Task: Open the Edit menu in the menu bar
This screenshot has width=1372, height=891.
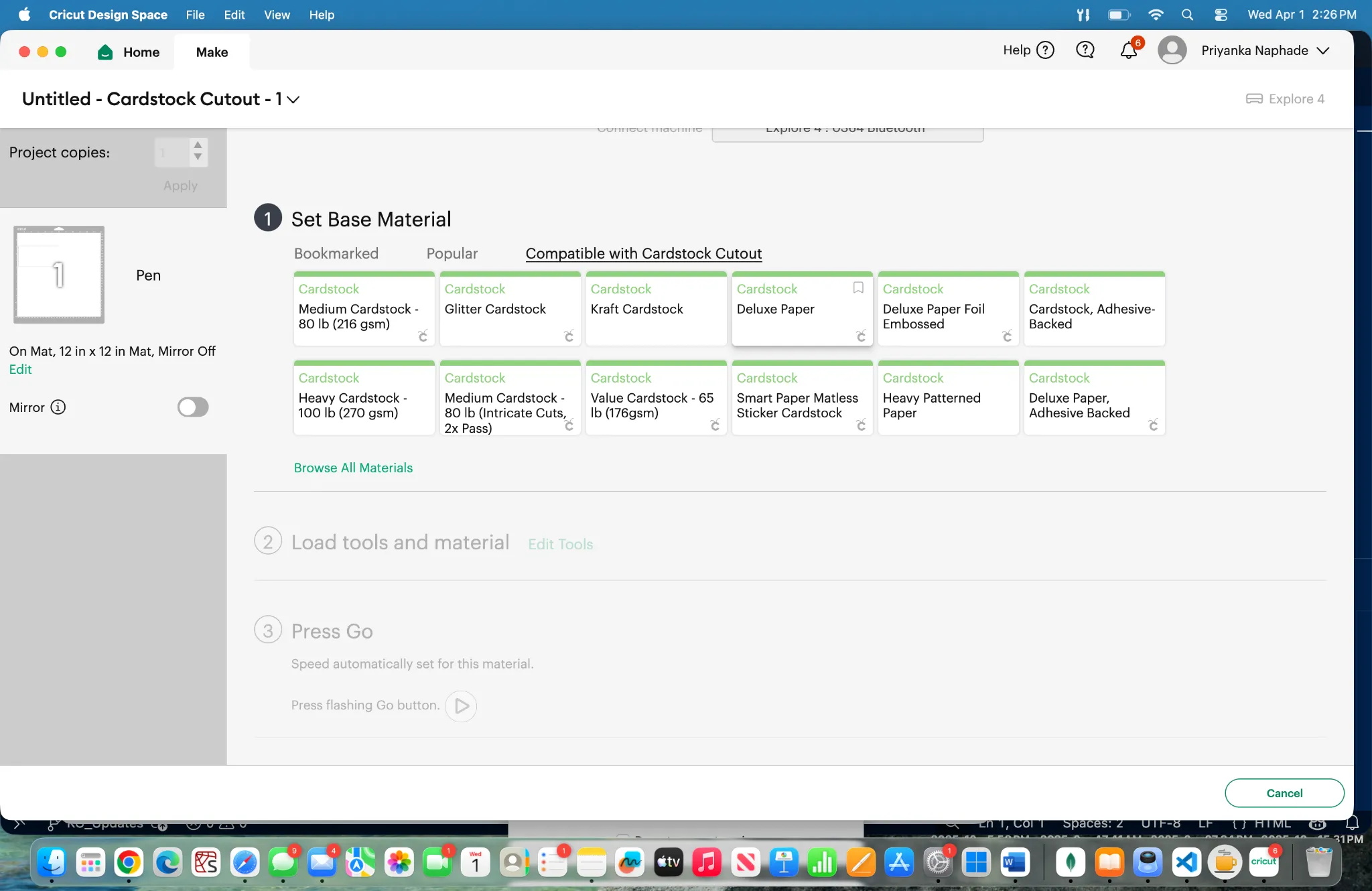Action: (x=234, y=15)
